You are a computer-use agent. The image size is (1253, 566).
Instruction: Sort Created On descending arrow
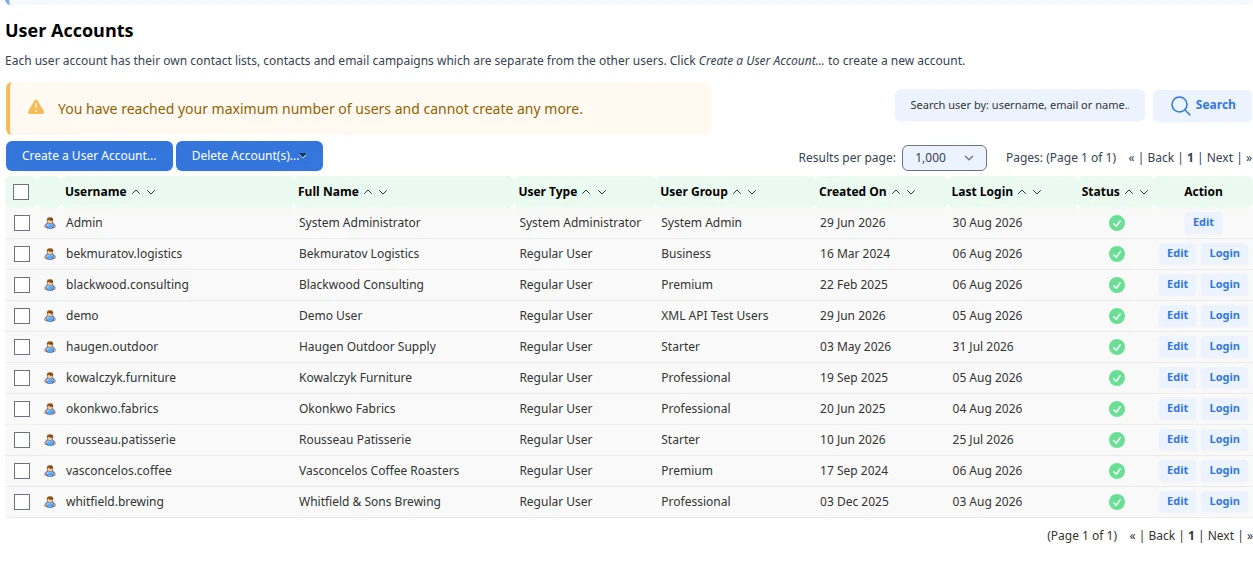pos(911,192)
